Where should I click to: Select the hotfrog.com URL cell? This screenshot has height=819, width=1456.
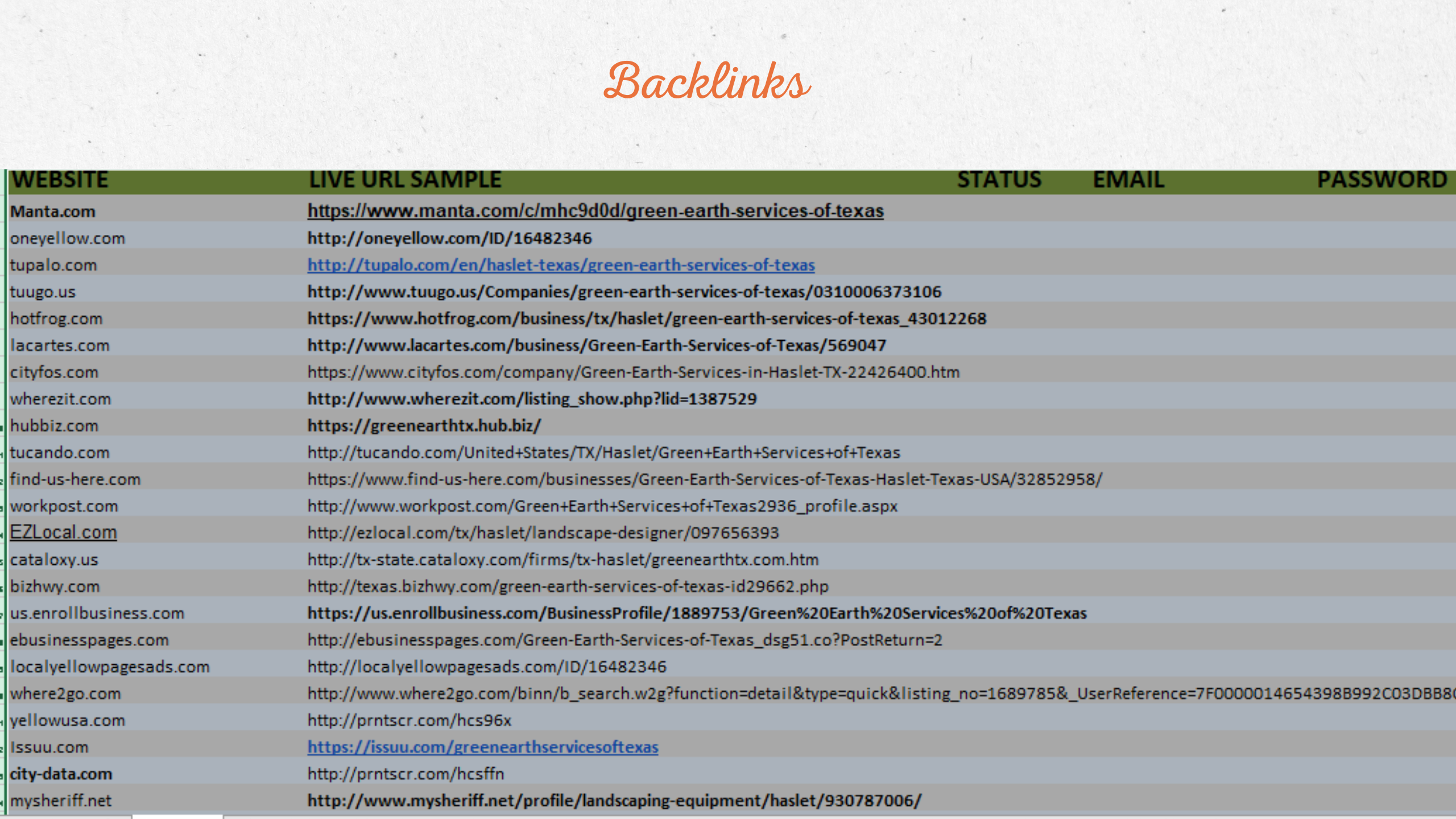(647, 318)
